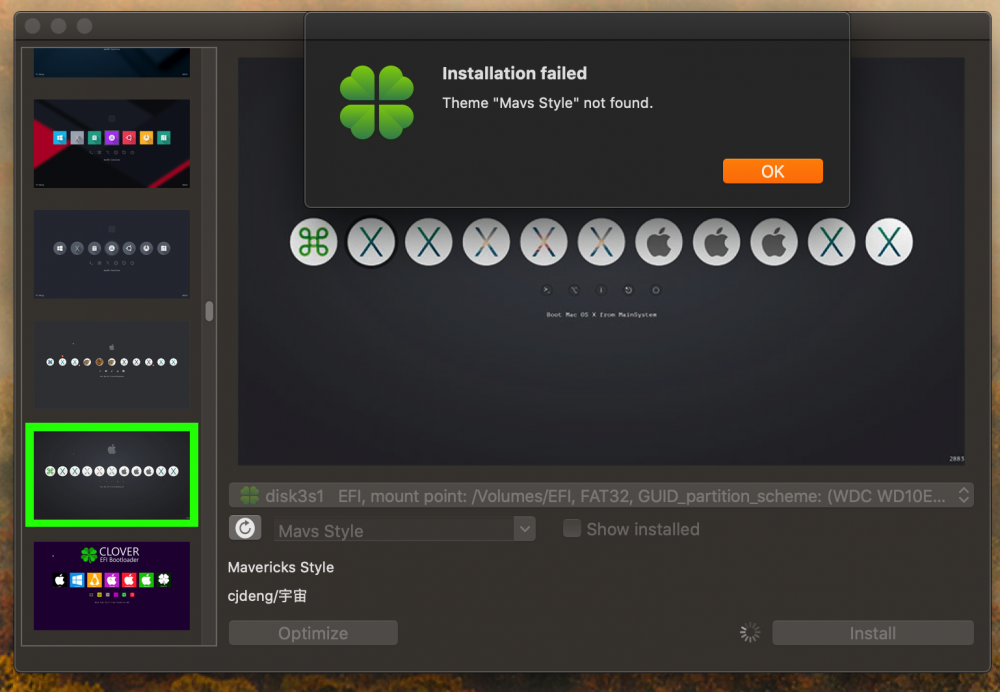
Task: Click the theme list vertical scrollbar handle
Action: 209,311
